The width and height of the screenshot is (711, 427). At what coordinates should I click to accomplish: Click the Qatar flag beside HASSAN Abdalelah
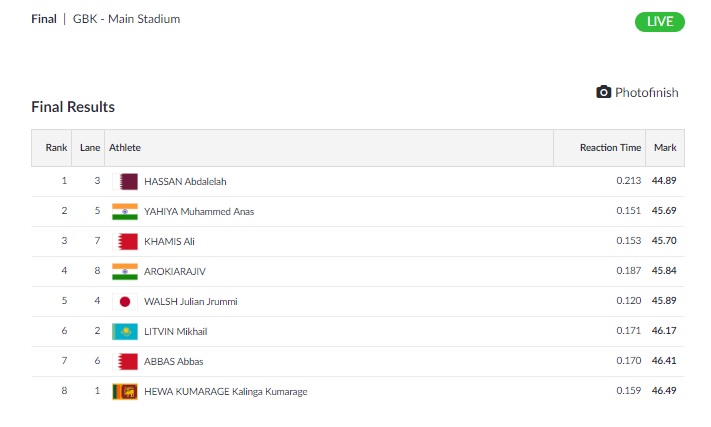[125, 181]
